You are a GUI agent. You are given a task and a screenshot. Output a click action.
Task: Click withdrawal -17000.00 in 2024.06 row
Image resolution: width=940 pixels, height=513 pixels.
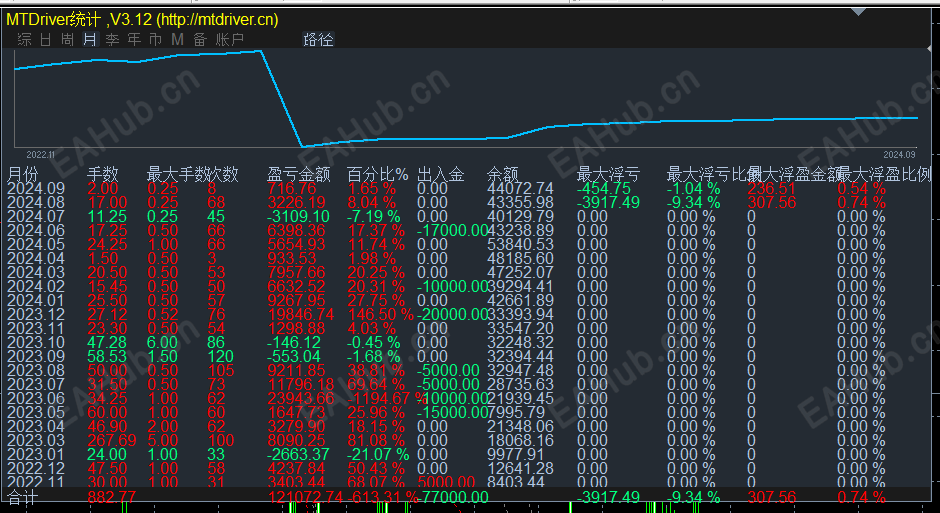(453, 231)
